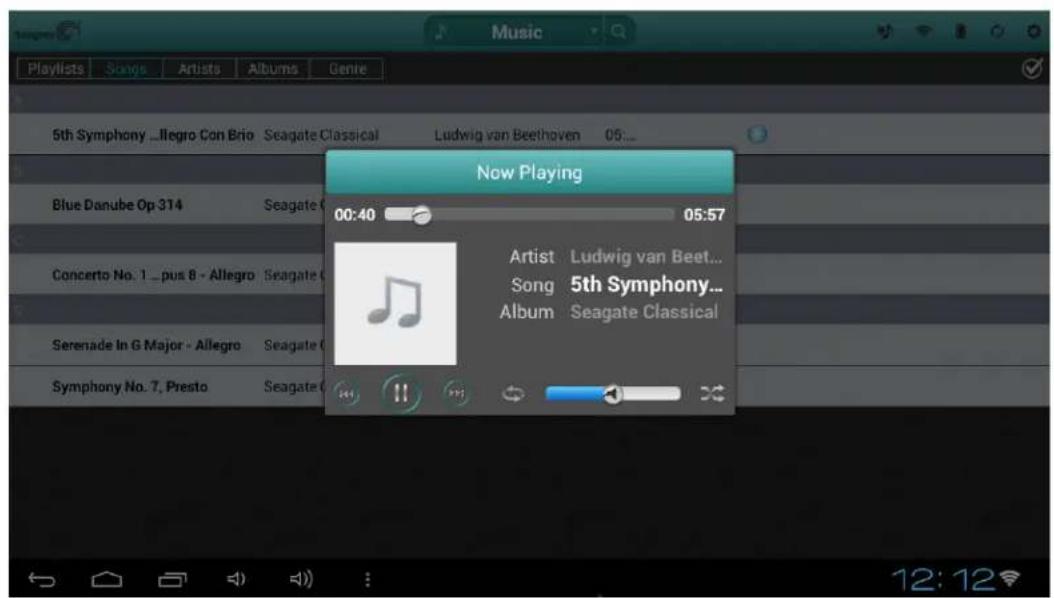Open the Playlists tab
The width and height of the screenshot is (1054, 598).
[55, 69]
